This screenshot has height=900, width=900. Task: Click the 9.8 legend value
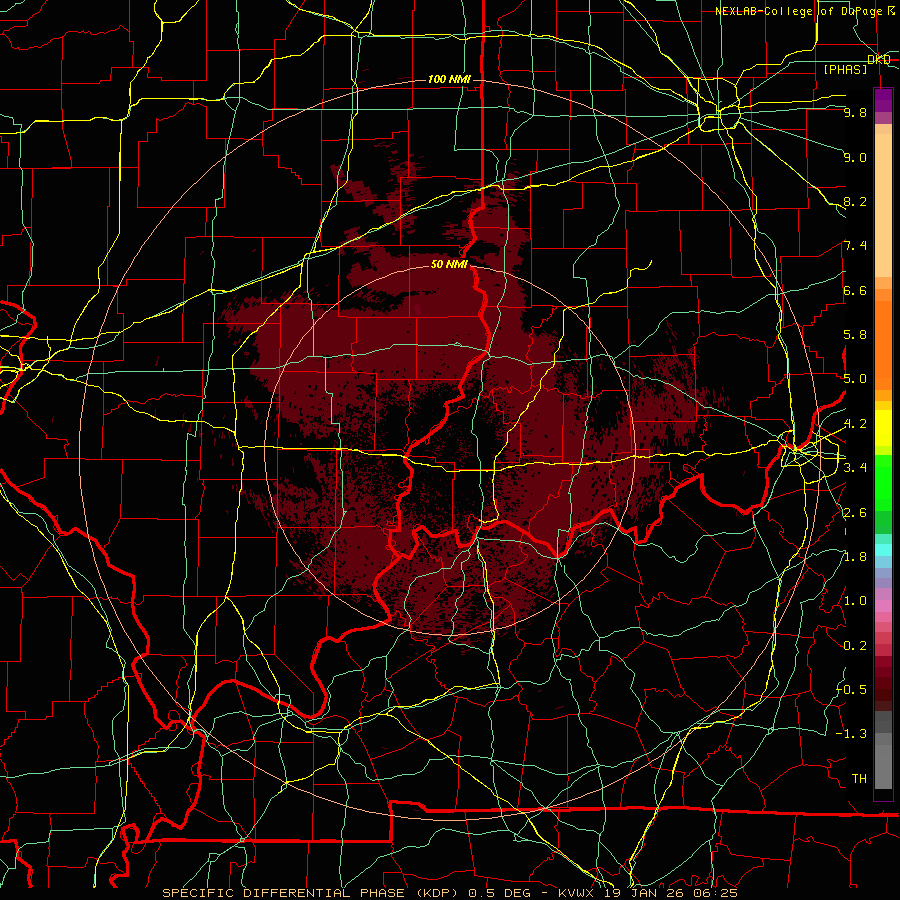[855, 112]
